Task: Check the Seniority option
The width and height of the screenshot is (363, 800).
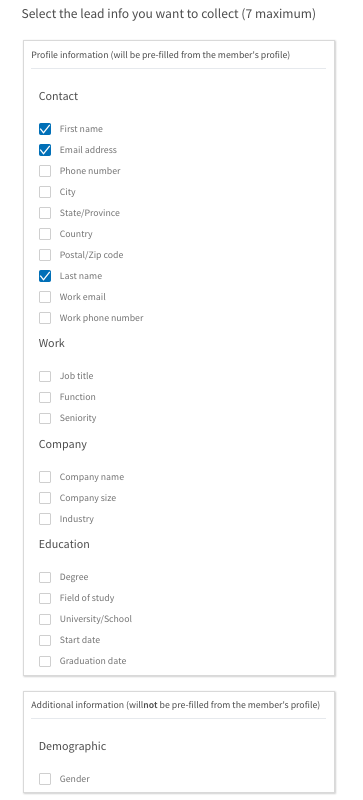Action: click(45, 418)
